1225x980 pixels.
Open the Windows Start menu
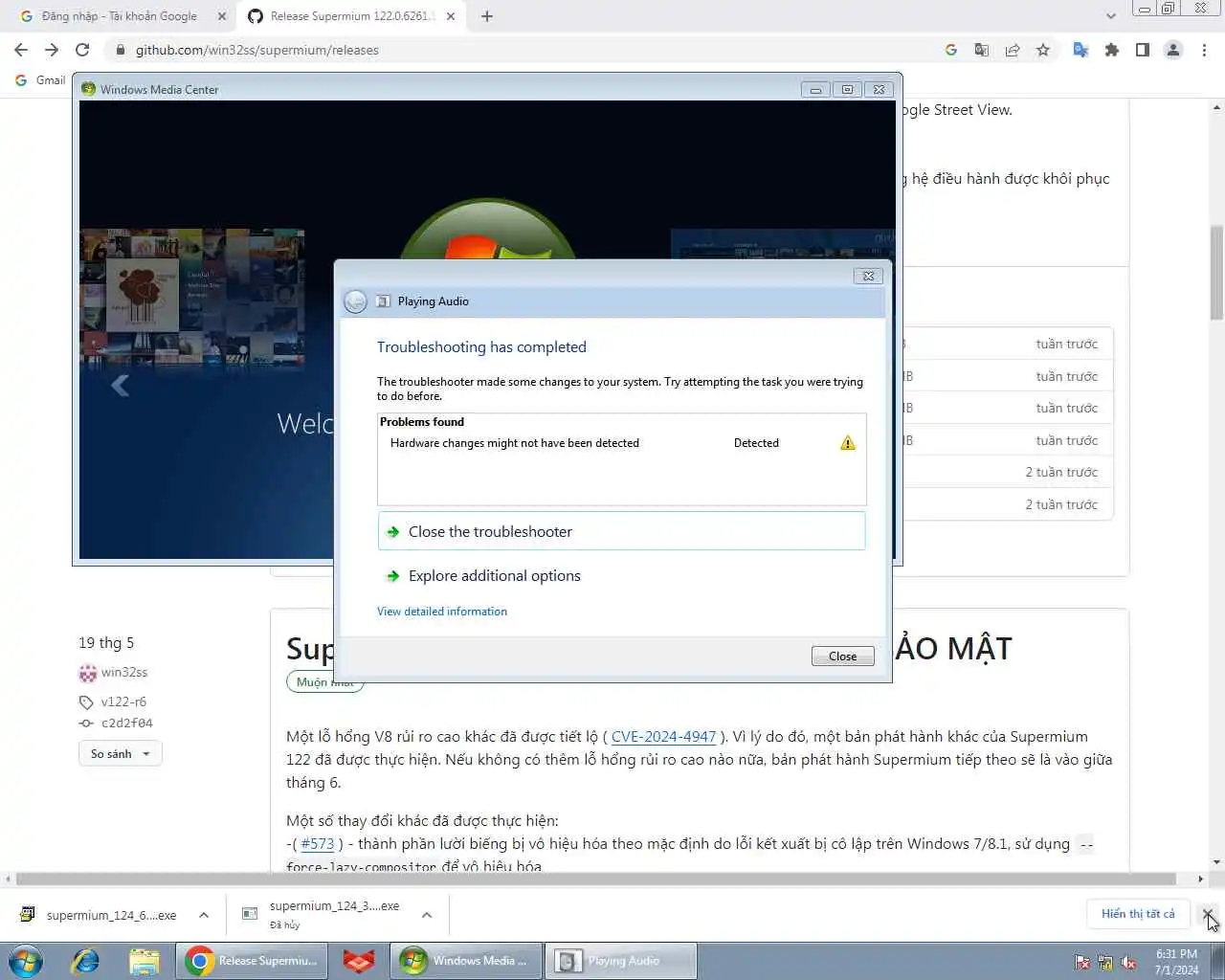click(x=26, y=961)
